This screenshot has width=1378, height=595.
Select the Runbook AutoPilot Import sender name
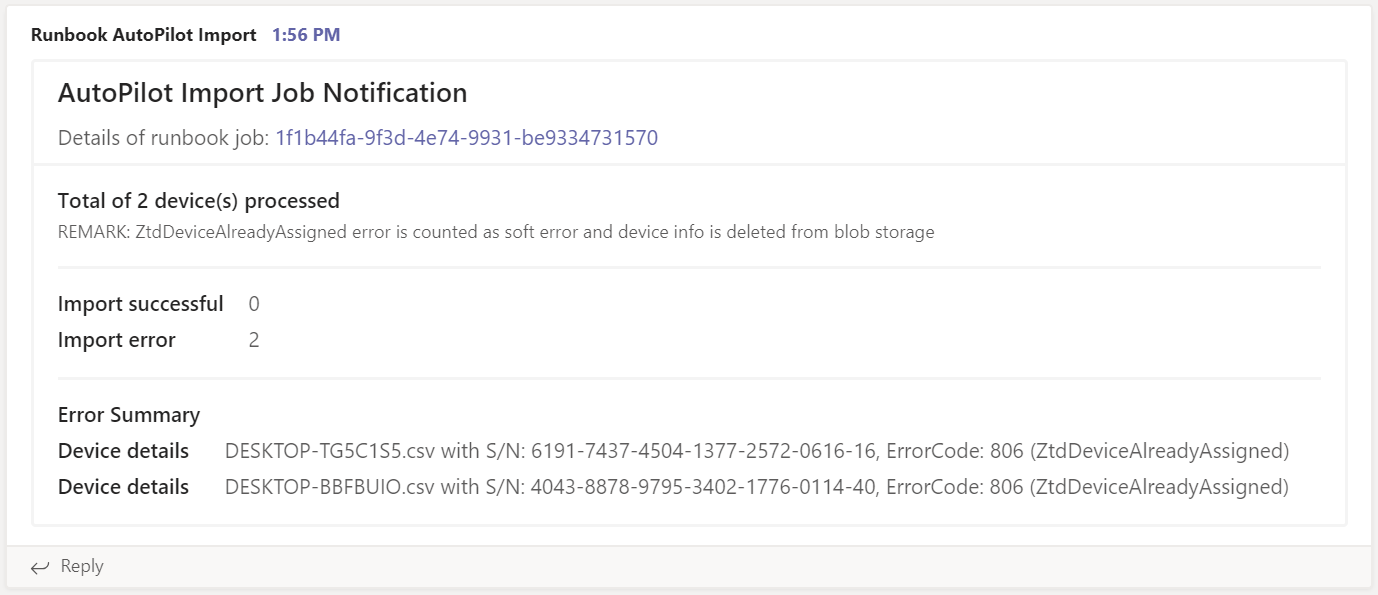coord(143,35)
